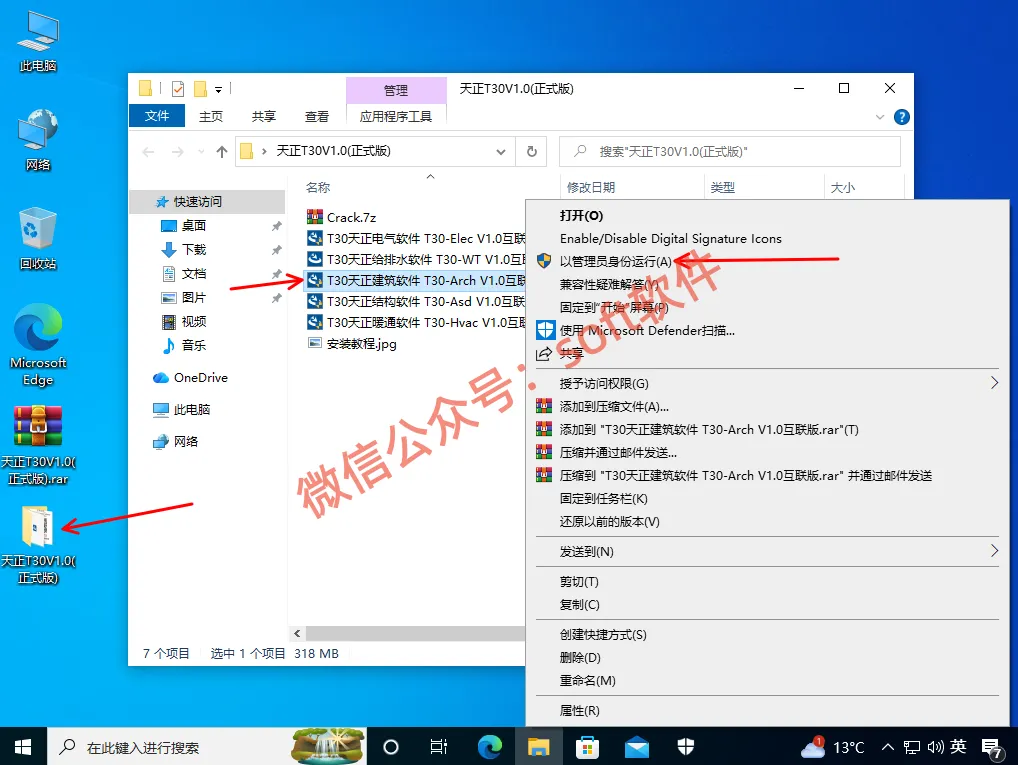Viewport: 1018px width, 765px height.
Task: Select the 天正T30V1.0 rar archive on desktop
Action: [x=38, y=445]
